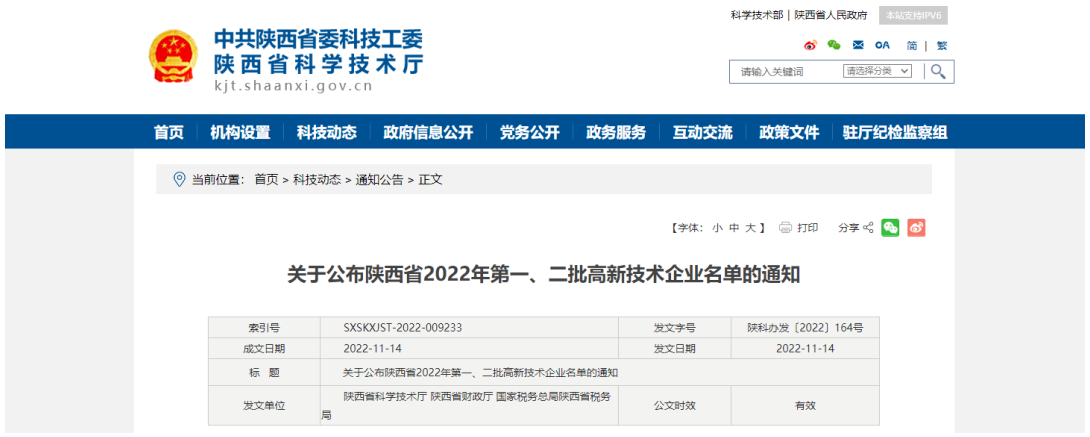Share article via red Weibo icon

(x=916, y=228)
